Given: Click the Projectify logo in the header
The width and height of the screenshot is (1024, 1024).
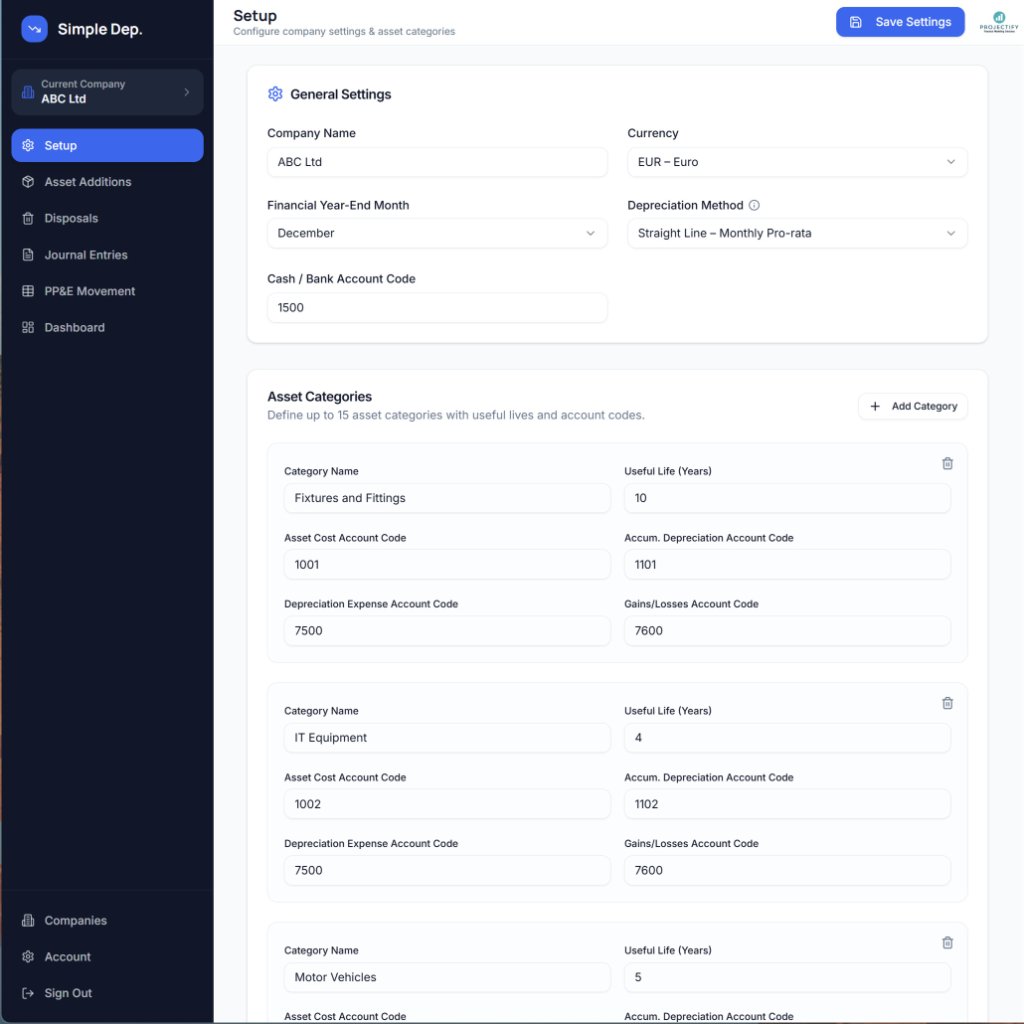Looking at the screenshot, I should click(x=999, y=22).
